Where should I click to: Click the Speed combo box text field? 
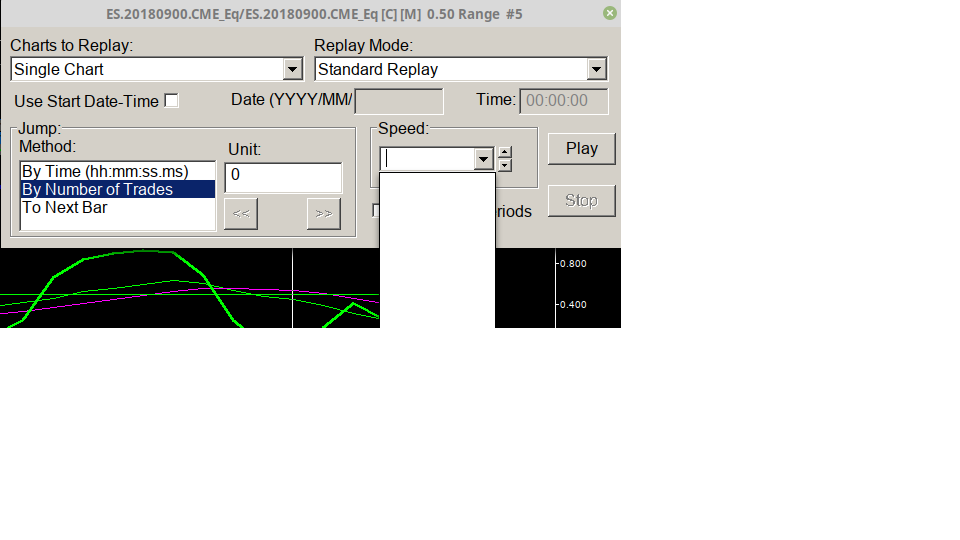point(427,159)
